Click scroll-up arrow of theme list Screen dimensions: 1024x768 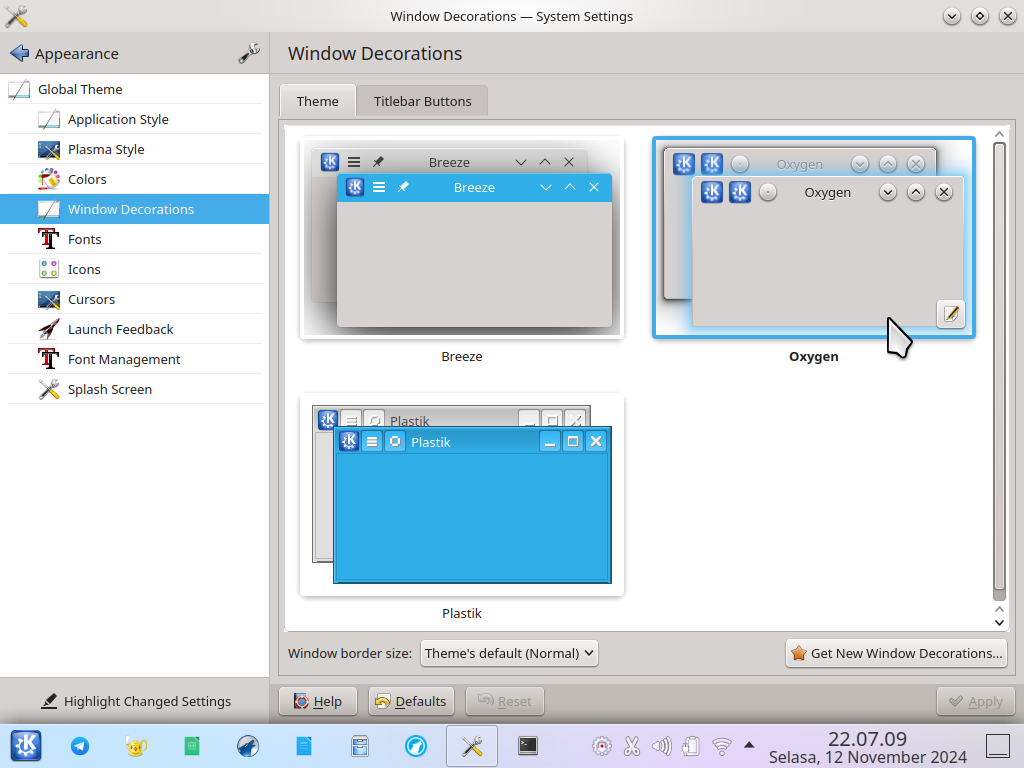[x=999, y=134]
